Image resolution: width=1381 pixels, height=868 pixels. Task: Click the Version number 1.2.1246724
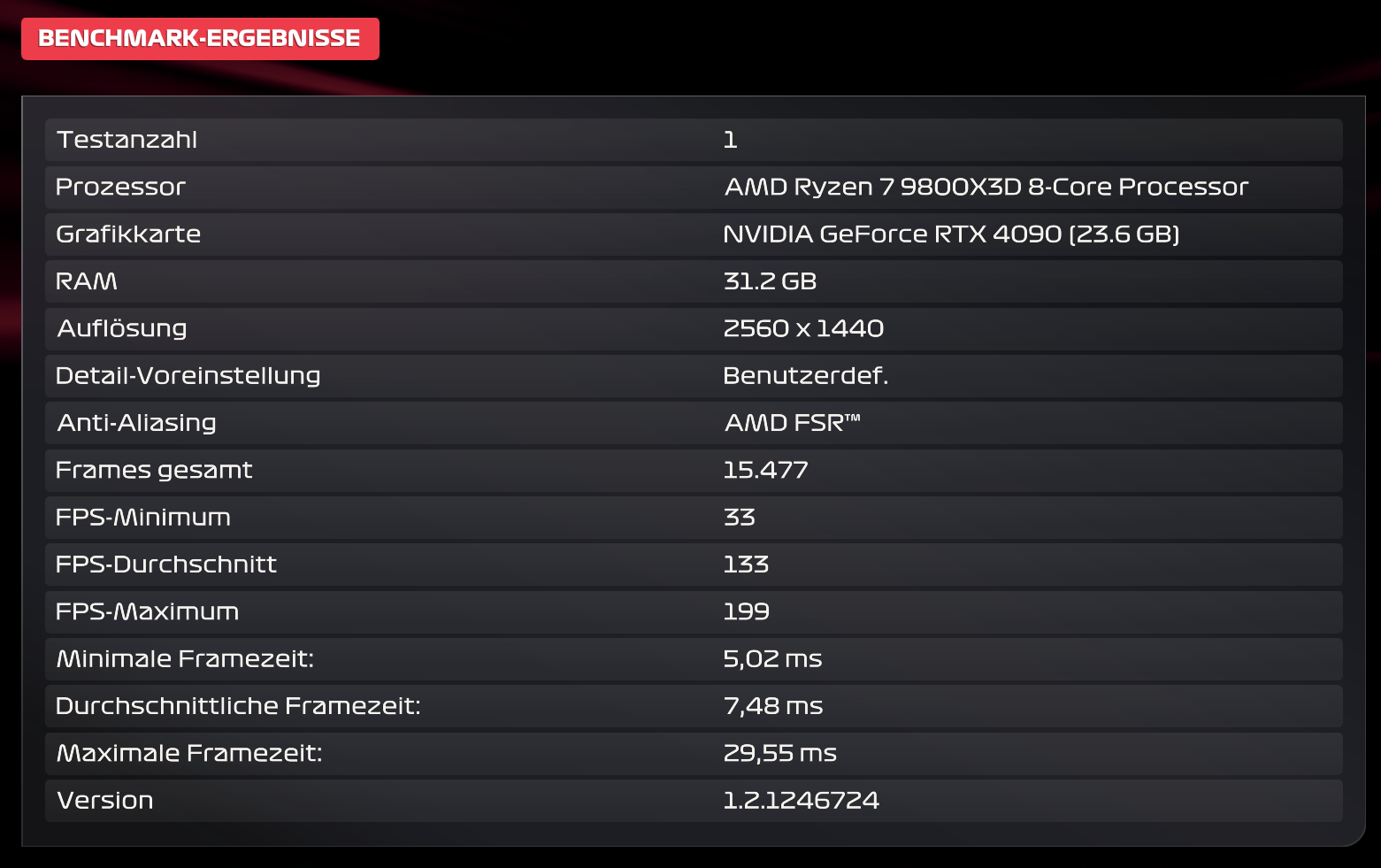click(801, 801)
